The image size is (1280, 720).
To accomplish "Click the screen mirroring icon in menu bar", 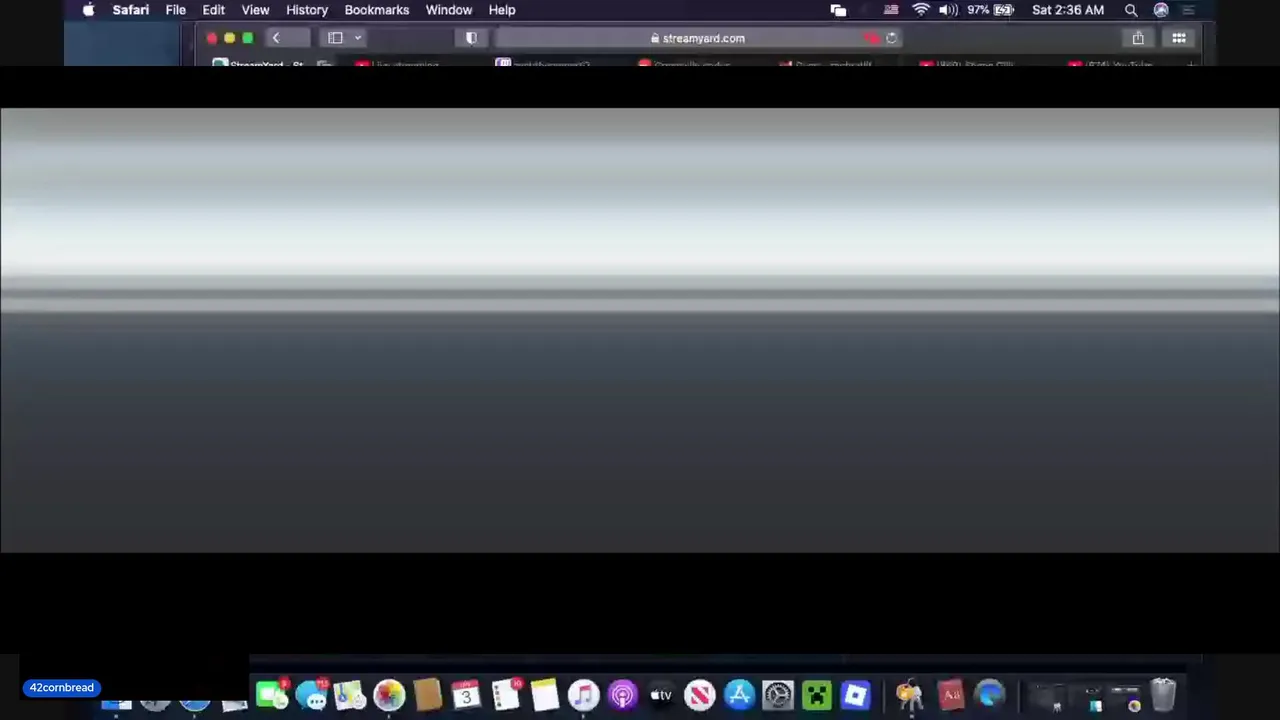I will (838, 10).
